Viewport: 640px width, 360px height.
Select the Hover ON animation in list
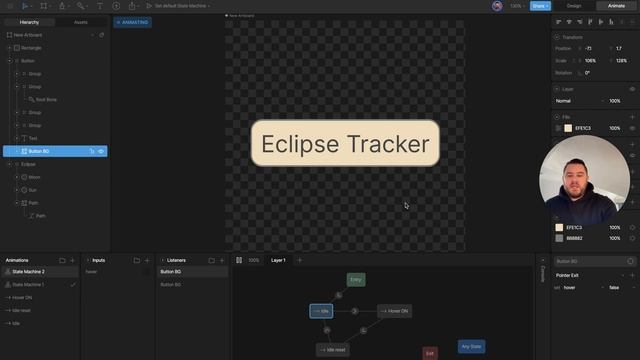[40, 298]
